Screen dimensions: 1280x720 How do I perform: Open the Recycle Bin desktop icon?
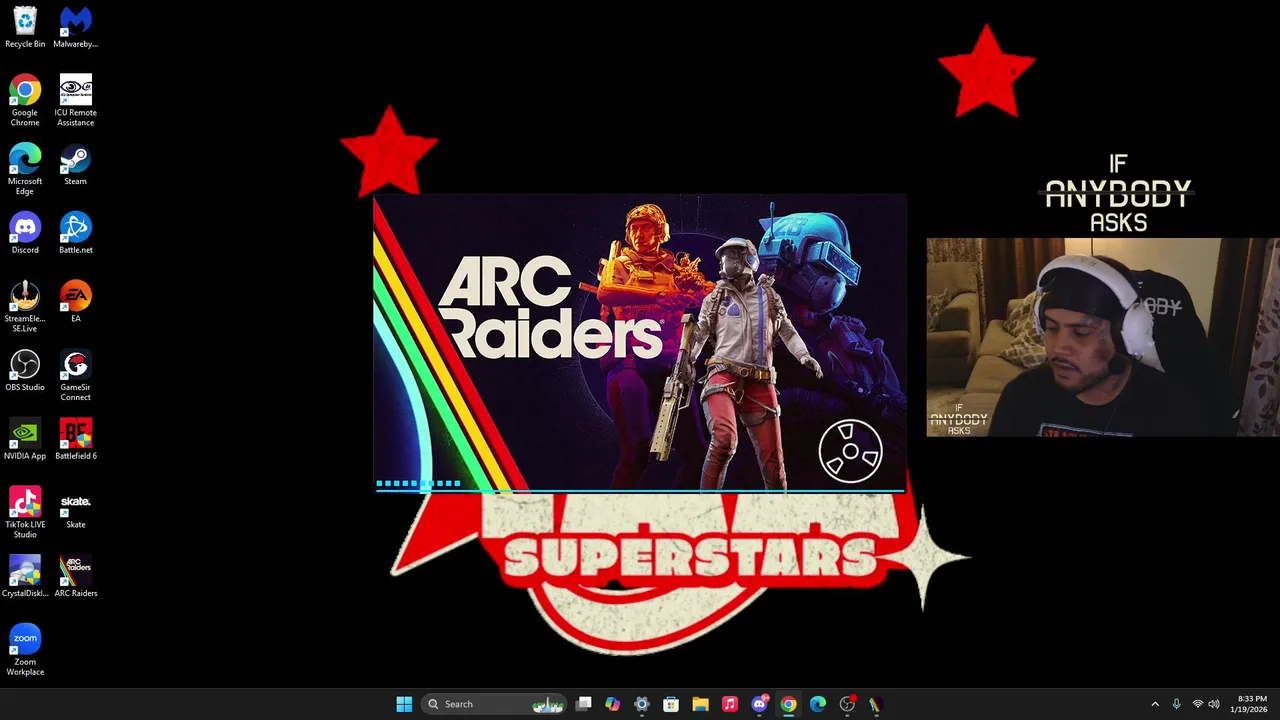click(x=25, y=27)
